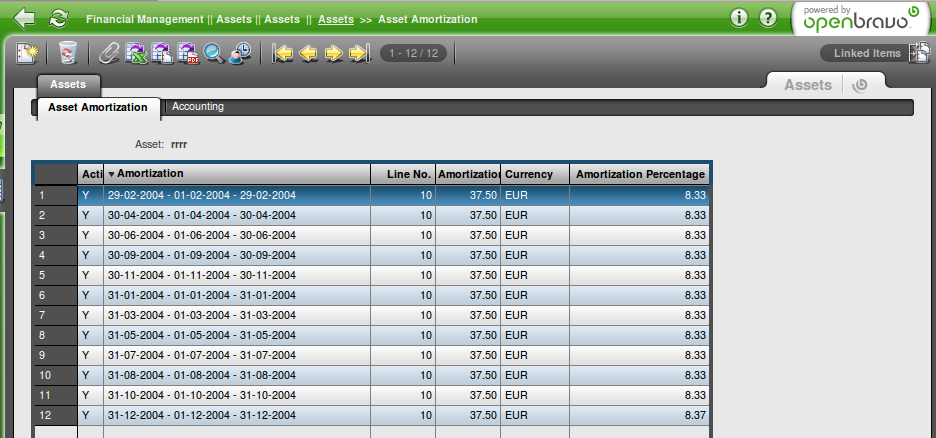936x438 pixels.
Task: Refresh the page with the reload icon
Action: [58, 18]
